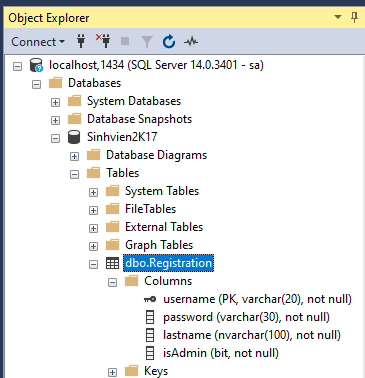Click the Stop square icon in toolbar

(125, 41)
